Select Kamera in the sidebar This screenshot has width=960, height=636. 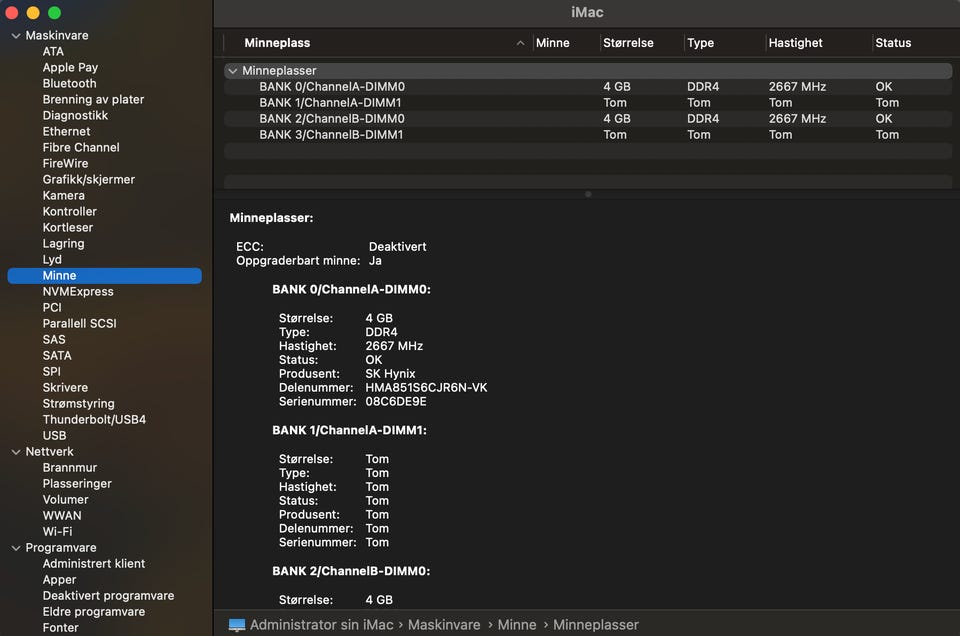click(x=64, y=195)
